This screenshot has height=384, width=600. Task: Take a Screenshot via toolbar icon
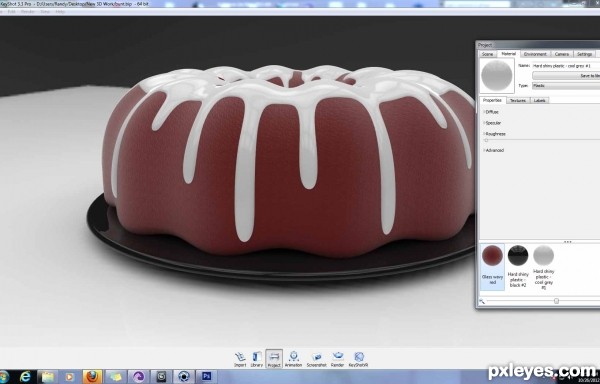click(316, 359)
